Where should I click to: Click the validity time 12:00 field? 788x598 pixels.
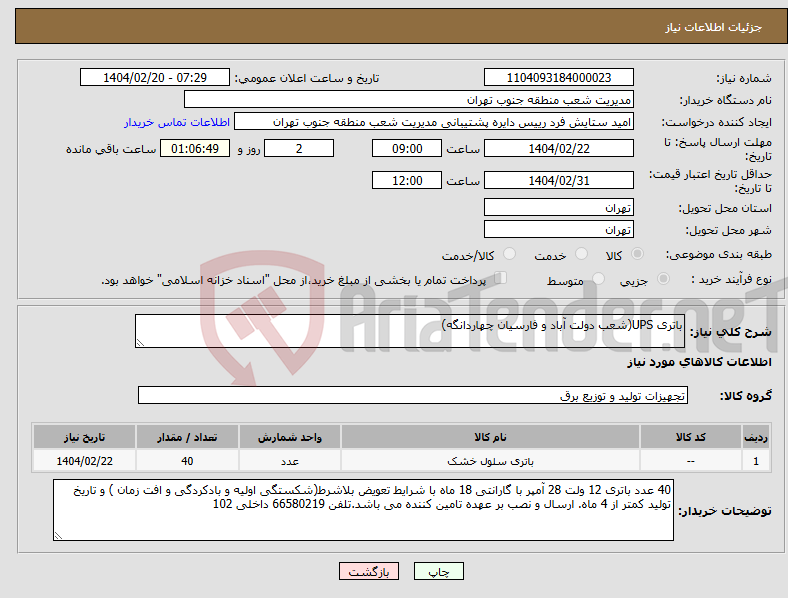tap(407, 180)
